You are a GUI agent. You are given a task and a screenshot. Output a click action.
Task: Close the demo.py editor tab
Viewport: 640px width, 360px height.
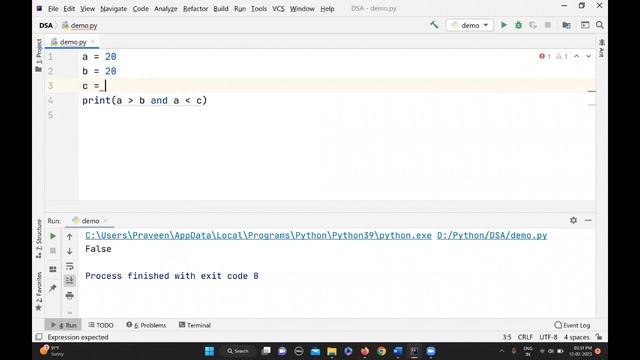[x=93, y=42]
